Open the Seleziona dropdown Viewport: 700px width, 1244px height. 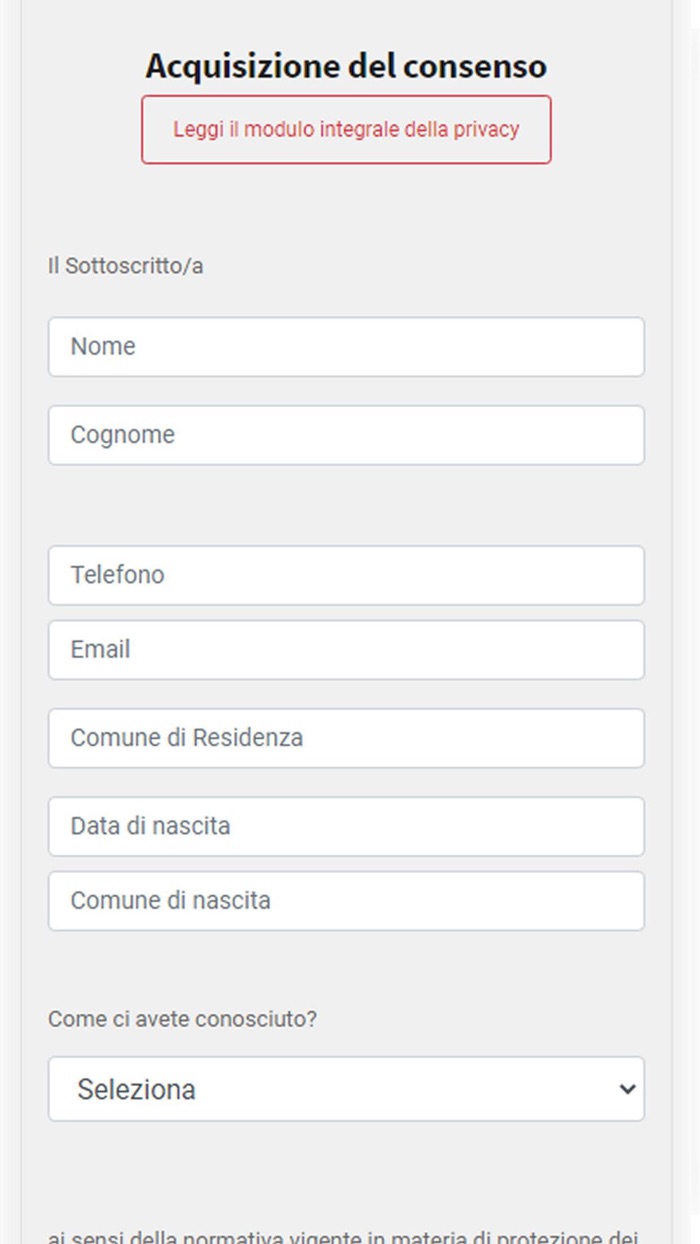click(346, 1089)
